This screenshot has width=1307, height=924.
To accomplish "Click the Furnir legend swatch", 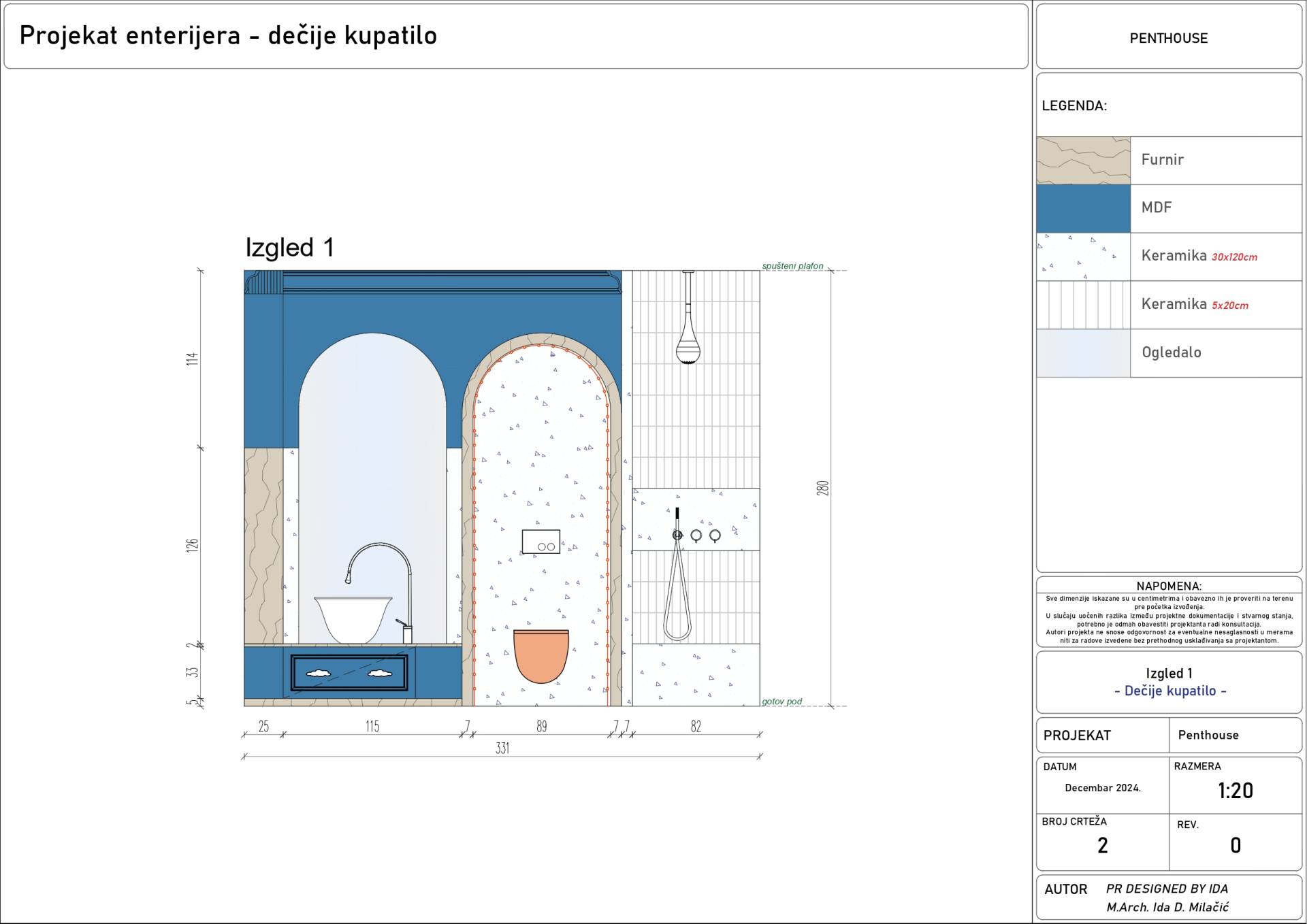I will point(1083,160).
